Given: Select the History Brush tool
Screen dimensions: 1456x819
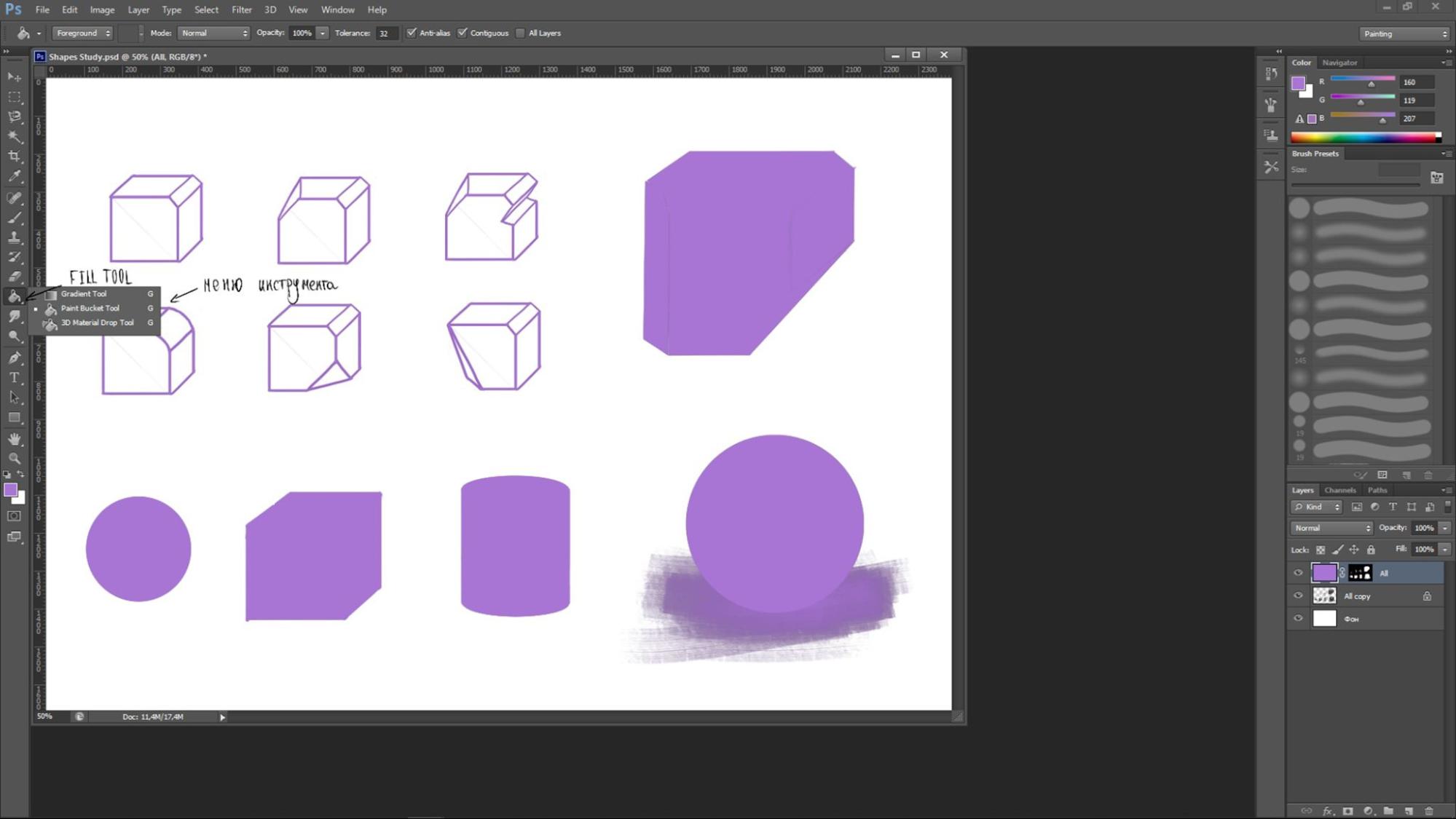Looking at the screenshot, I should tap(15, 257).
